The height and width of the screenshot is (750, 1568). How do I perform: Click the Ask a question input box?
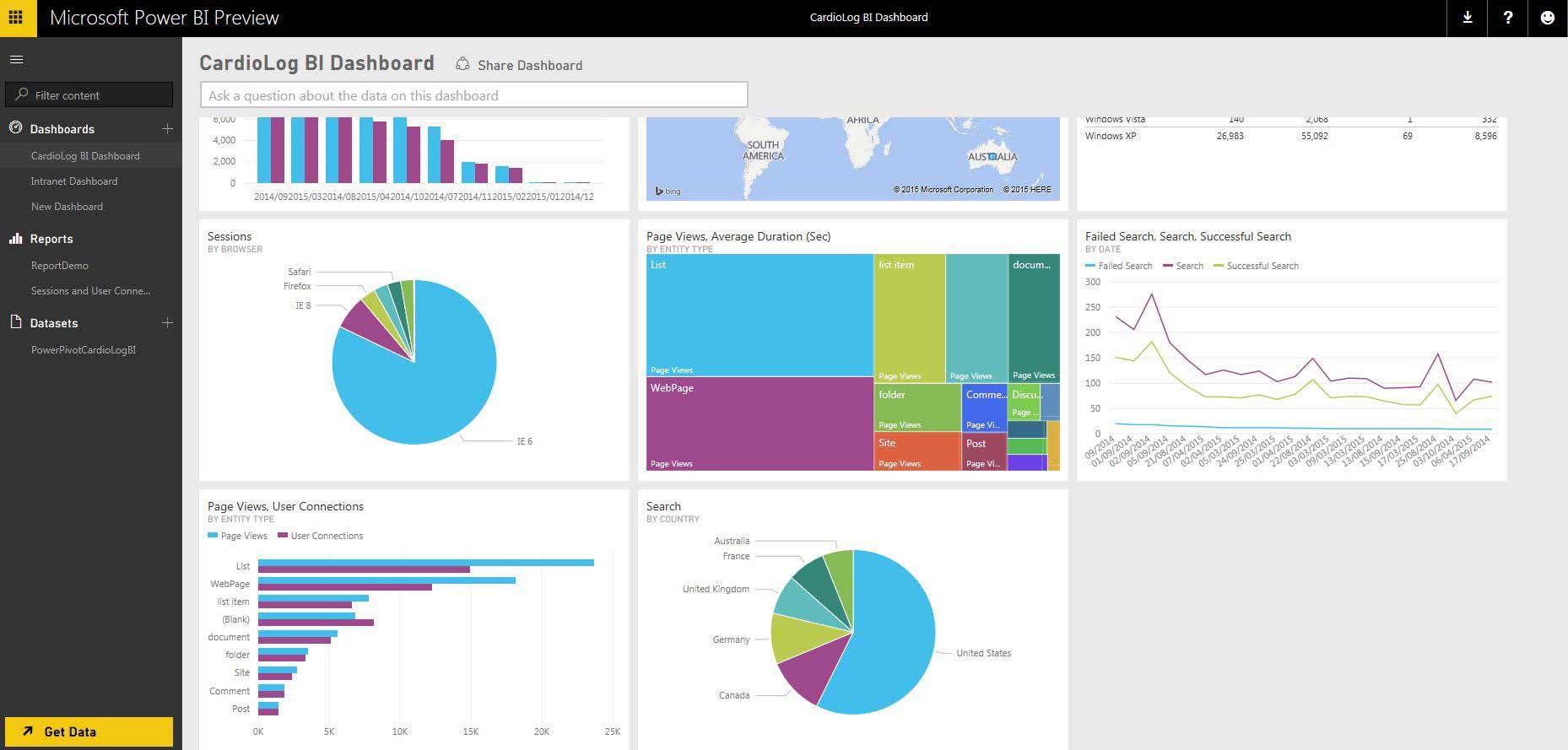[x=474, y=95]
